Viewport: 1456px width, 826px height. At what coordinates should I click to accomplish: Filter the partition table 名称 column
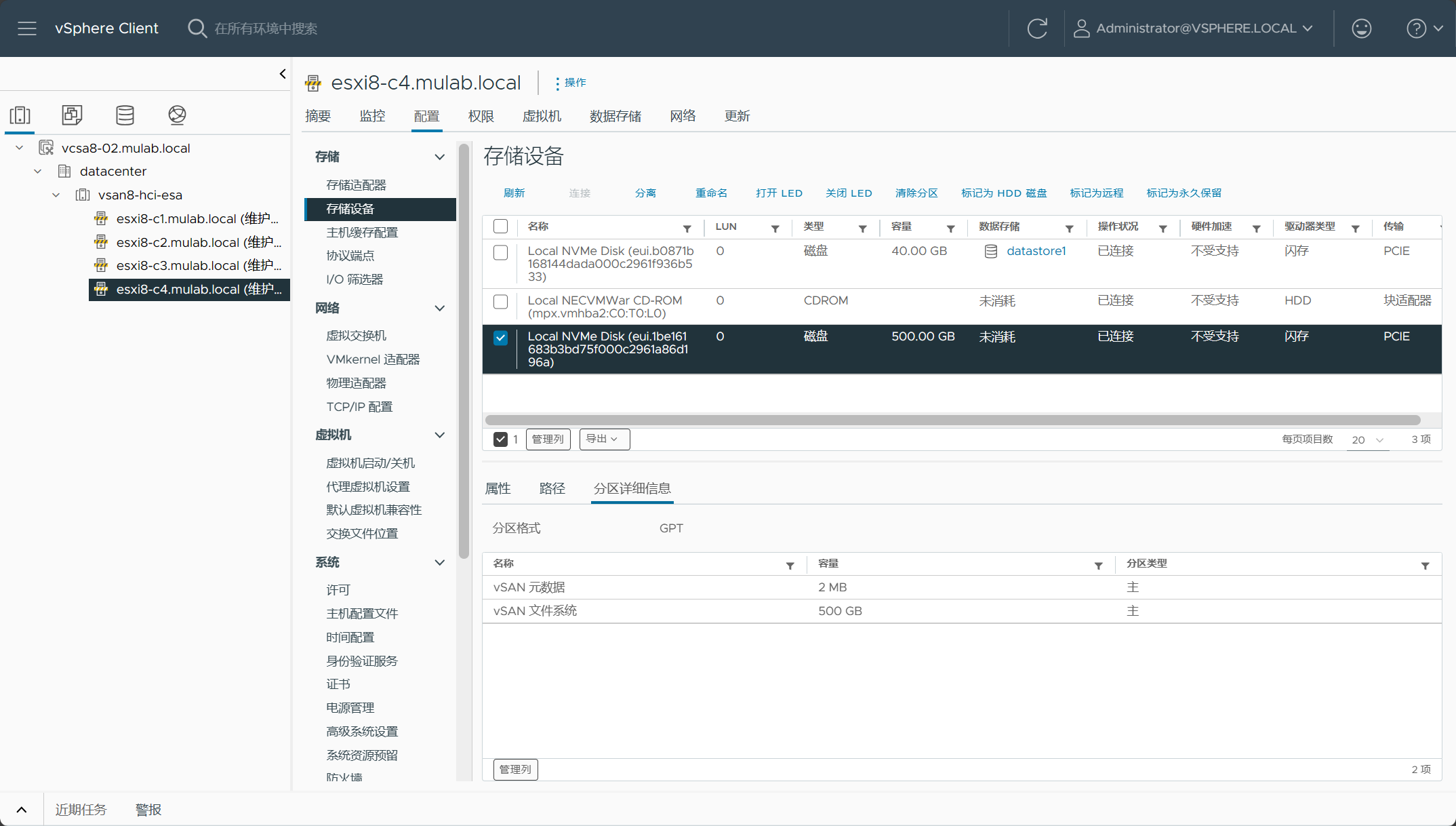coord(790,566)
